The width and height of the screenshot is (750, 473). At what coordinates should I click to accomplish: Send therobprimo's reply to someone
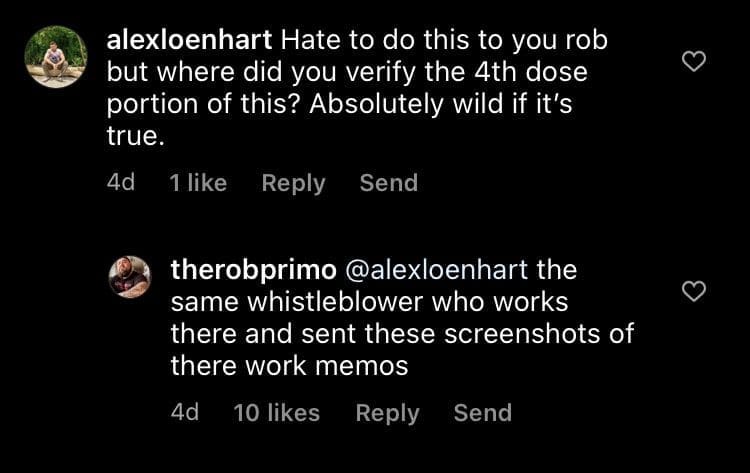(482, 413)
